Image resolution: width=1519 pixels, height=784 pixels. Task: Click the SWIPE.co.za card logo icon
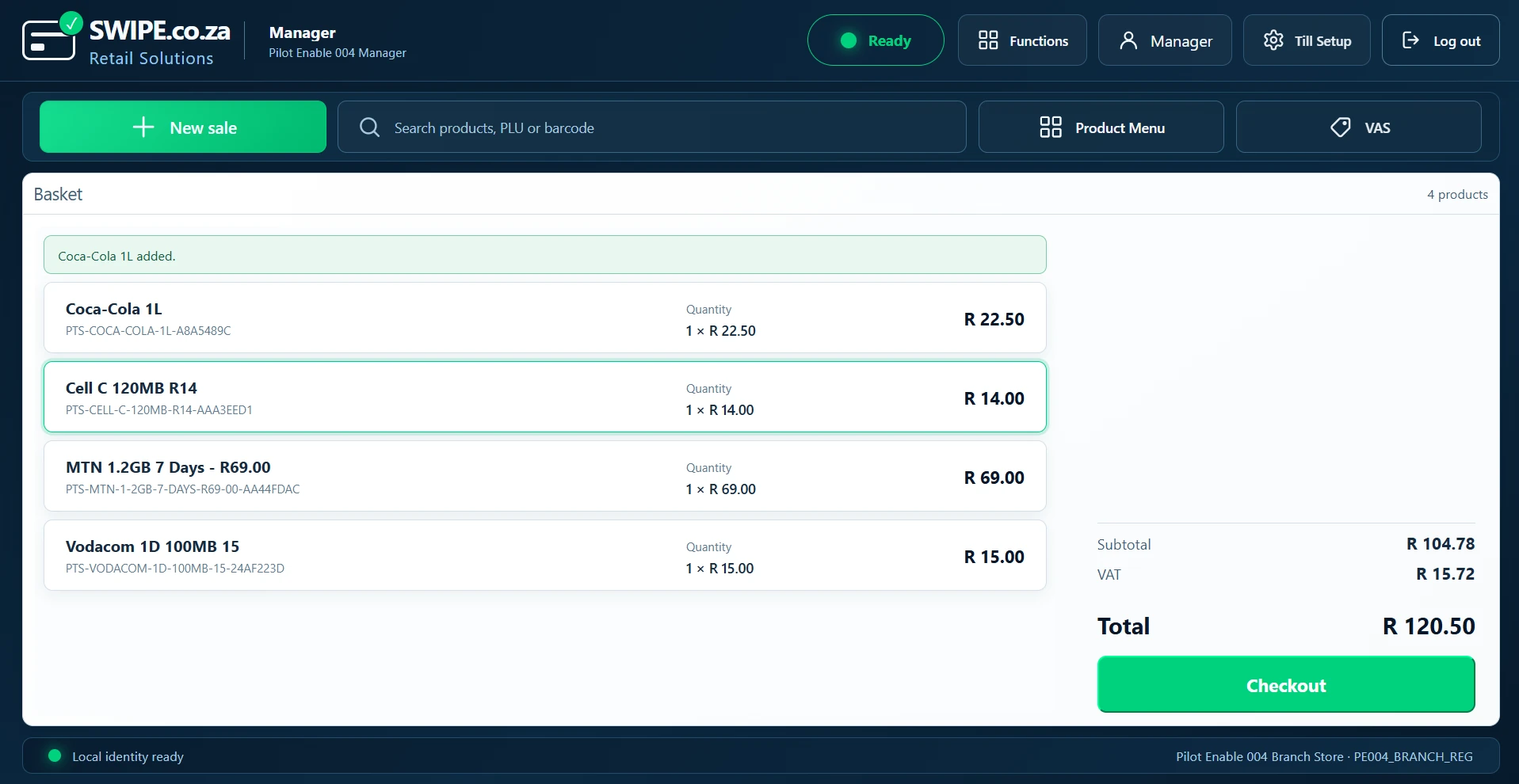click(52, 36)
